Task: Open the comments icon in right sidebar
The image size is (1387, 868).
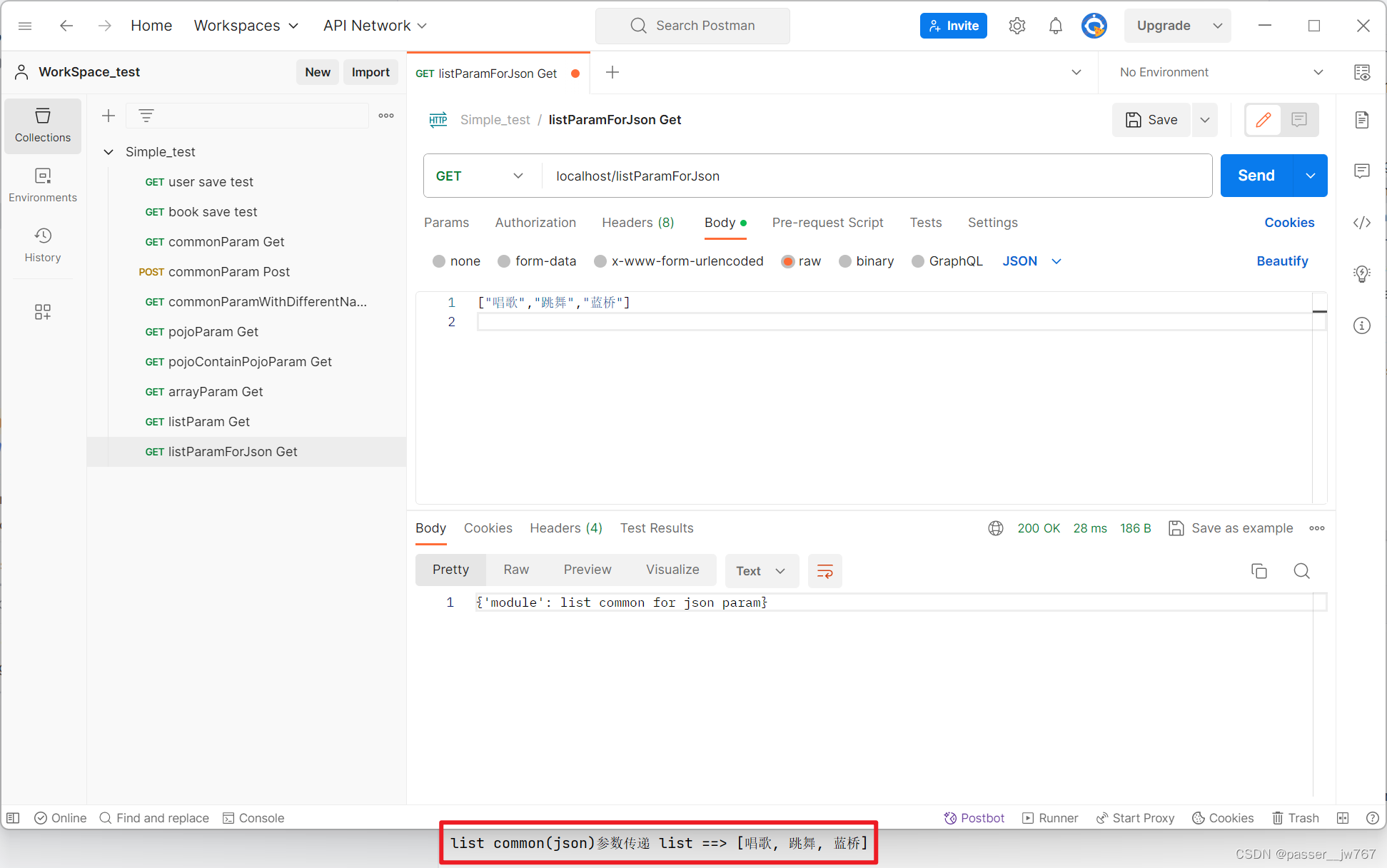Action: 1362,171
